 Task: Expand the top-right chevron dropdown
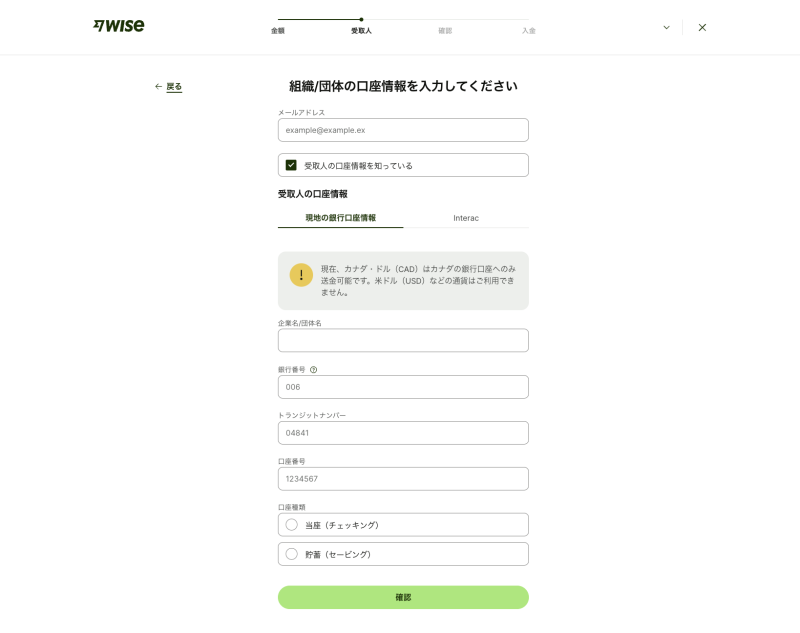pos(666,27)
